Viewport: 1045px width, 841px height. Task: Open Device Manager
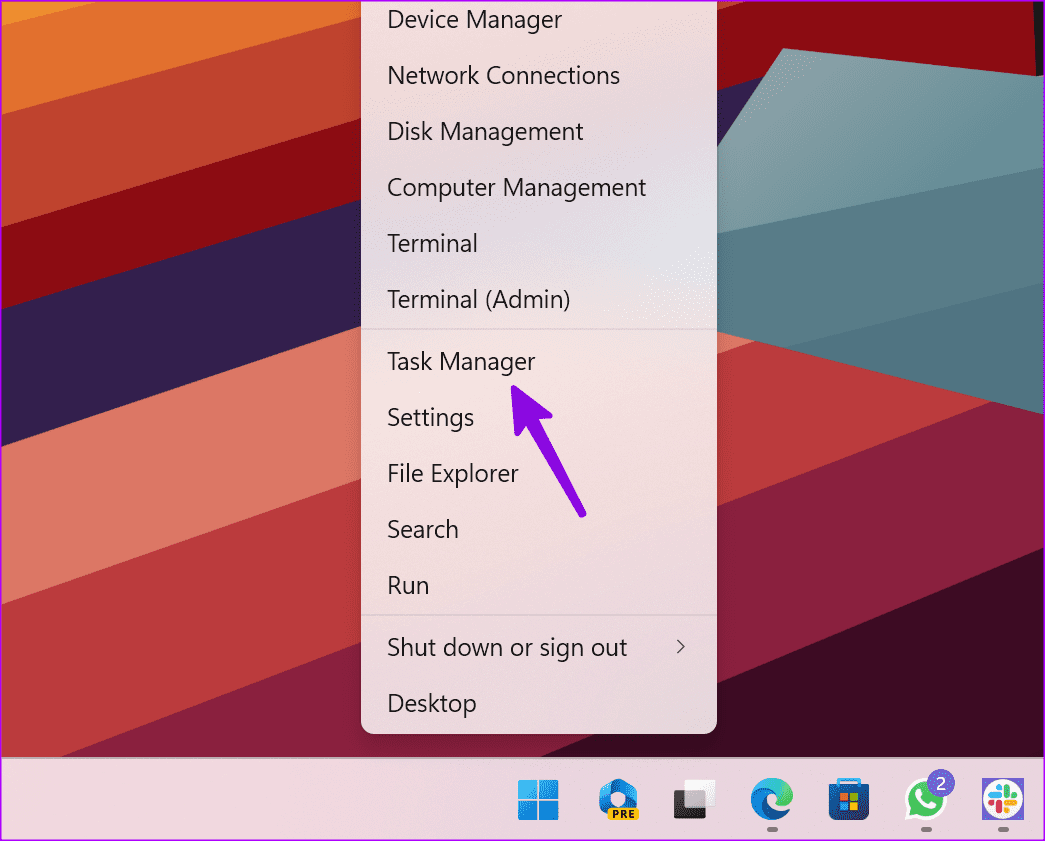click(474, 19)
